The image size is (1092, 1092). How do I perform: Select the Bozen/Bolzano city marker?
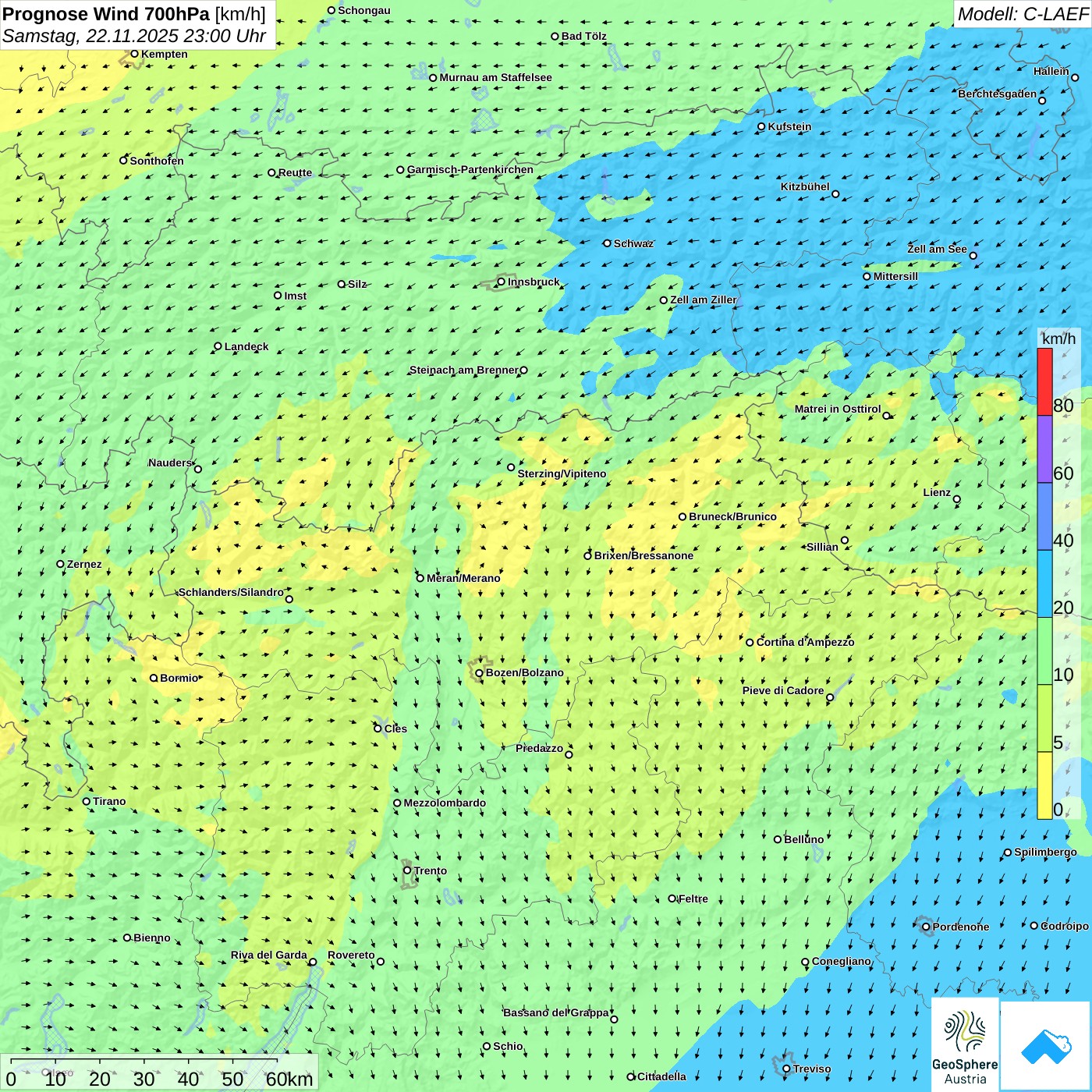(480, 673)
